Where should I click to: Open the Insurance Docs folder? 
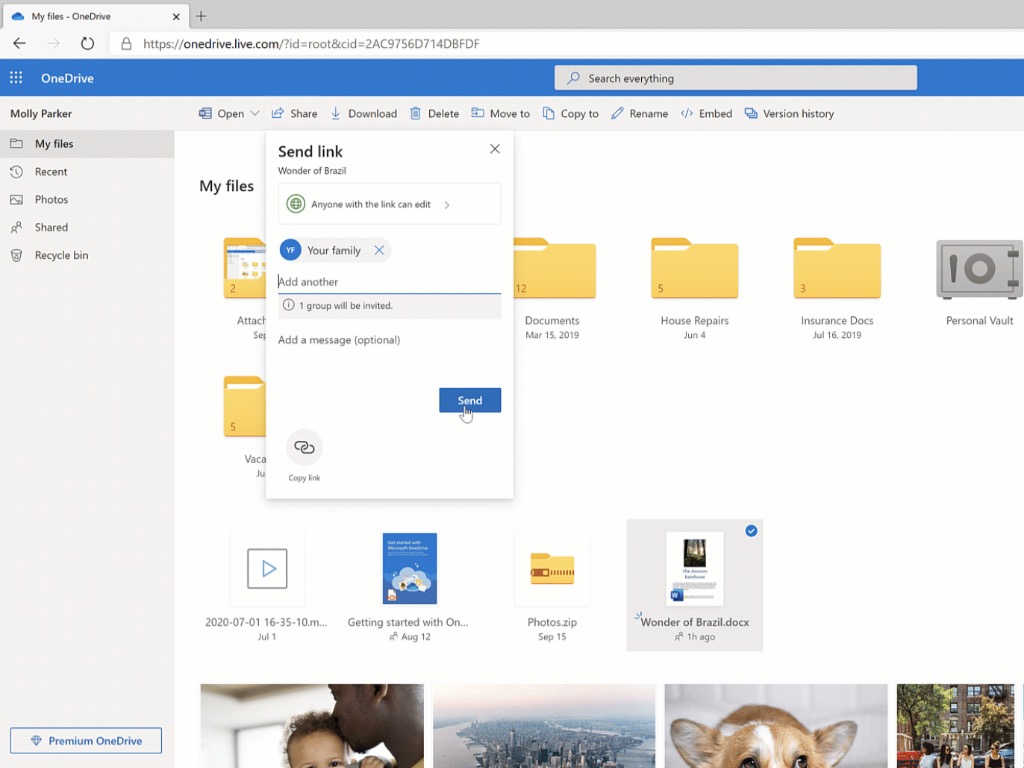pos(837,269)
